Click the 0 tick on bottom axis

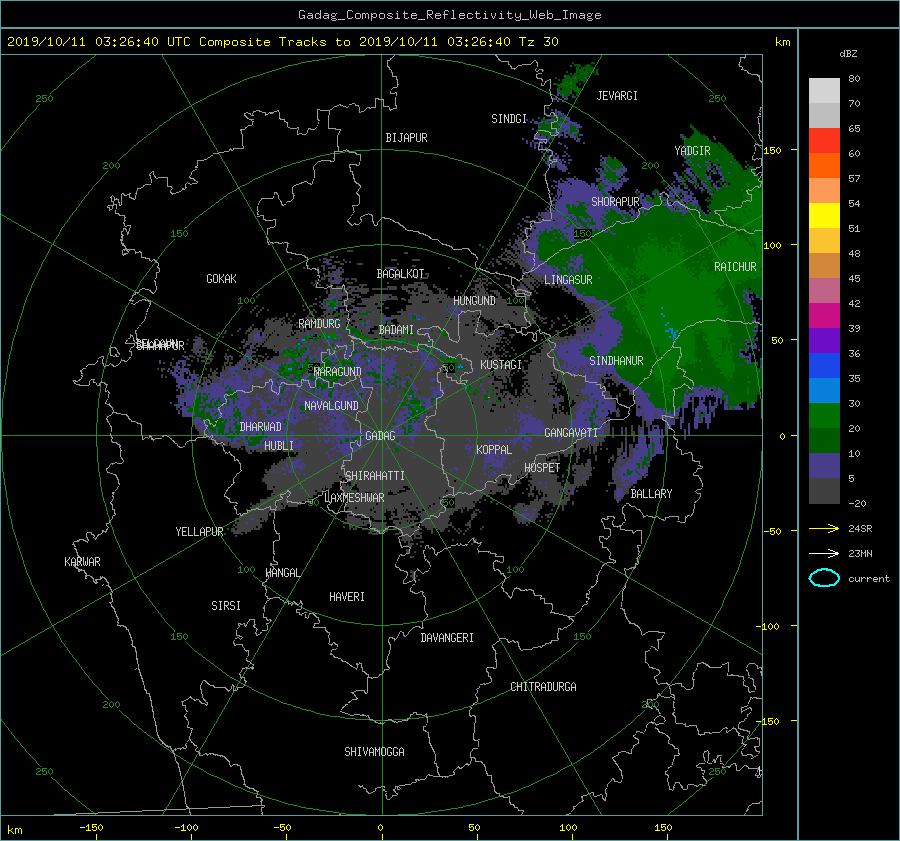tap(381, 828)
